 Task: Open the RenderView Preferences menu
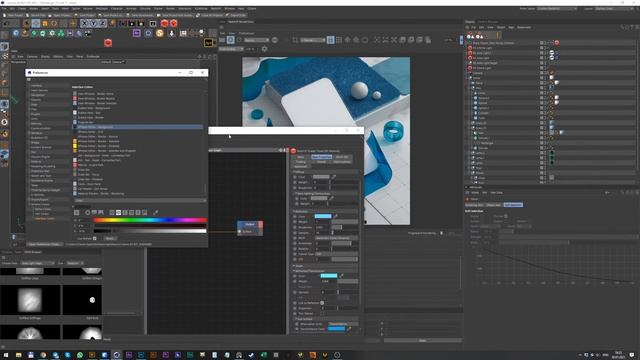point(247,33)
